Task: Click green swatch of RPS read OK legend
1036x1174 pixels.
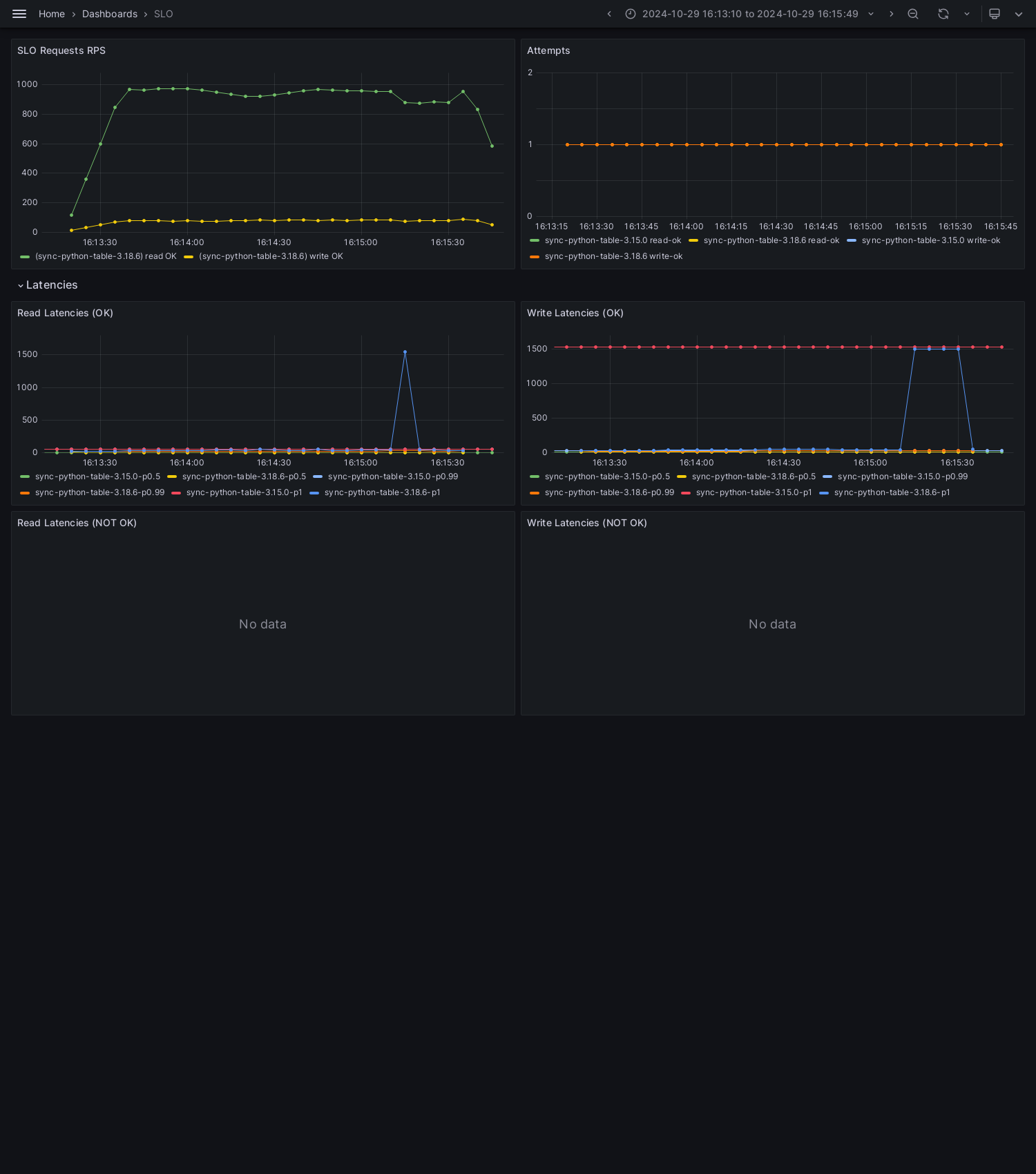Action: coord(25,256)
